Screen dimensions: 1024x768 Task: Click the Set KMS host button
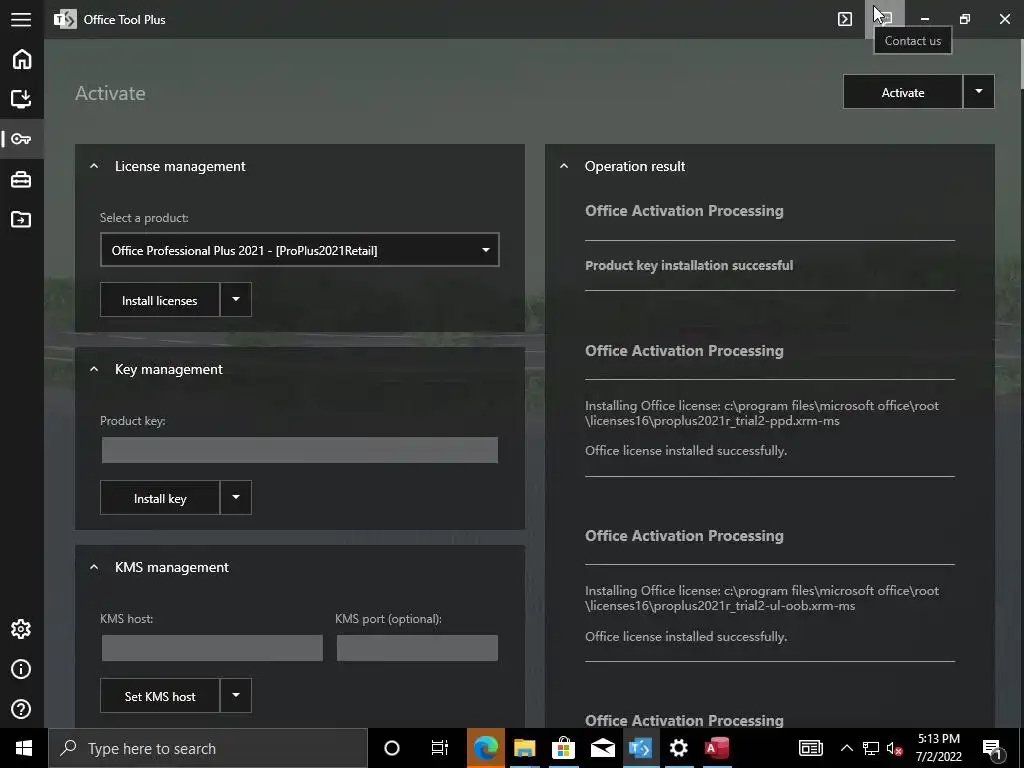pyautogui.click(x=159, y=696)
